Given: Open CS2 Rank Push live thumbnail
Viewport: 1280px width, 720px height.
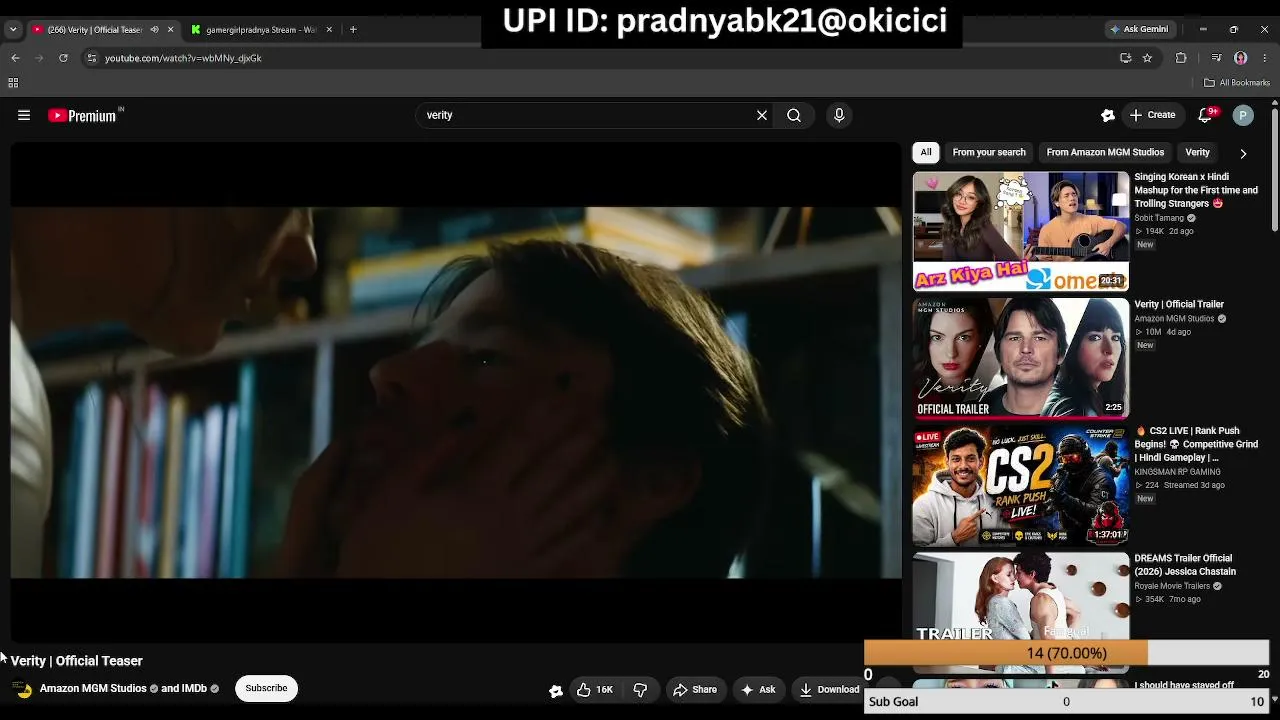Looking at the screenshot, I should click(x=1021, y=485).
